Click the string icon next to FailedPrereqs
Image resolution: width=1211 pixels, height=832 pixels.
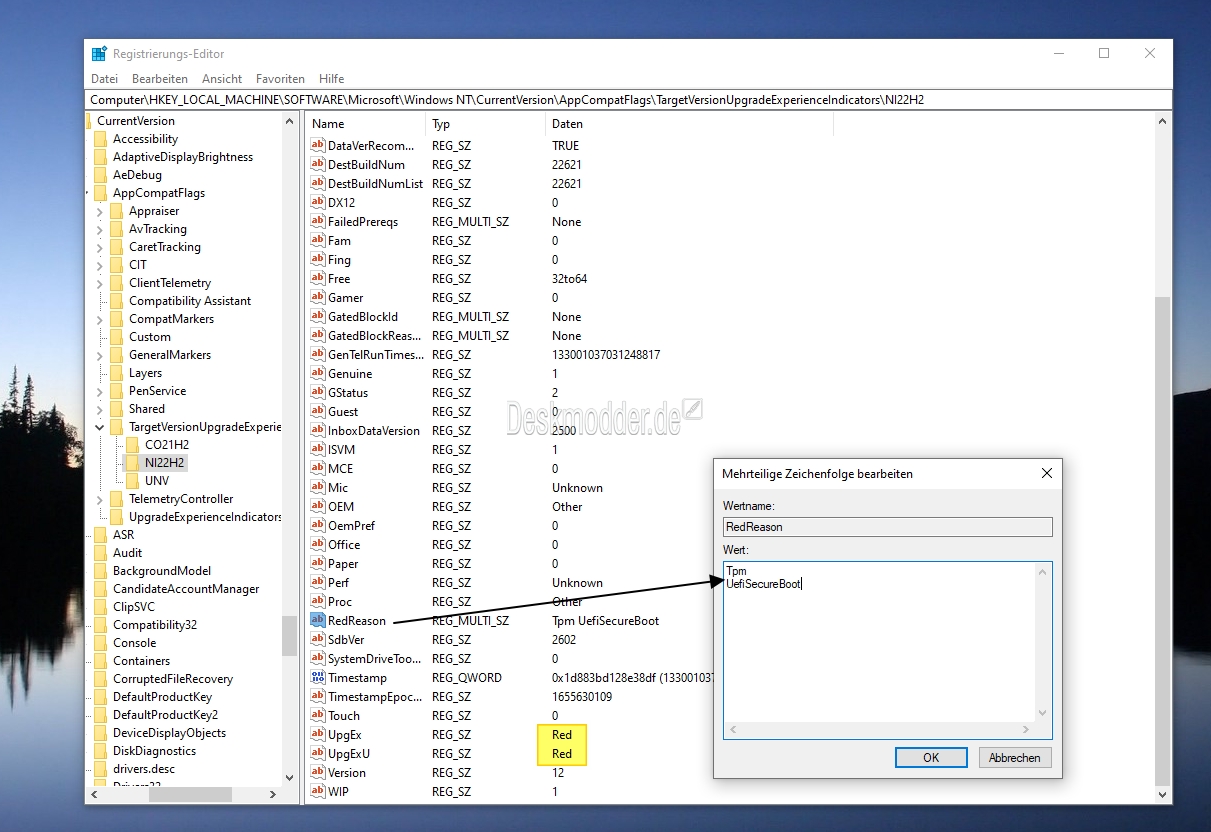(x=318, y=221)
